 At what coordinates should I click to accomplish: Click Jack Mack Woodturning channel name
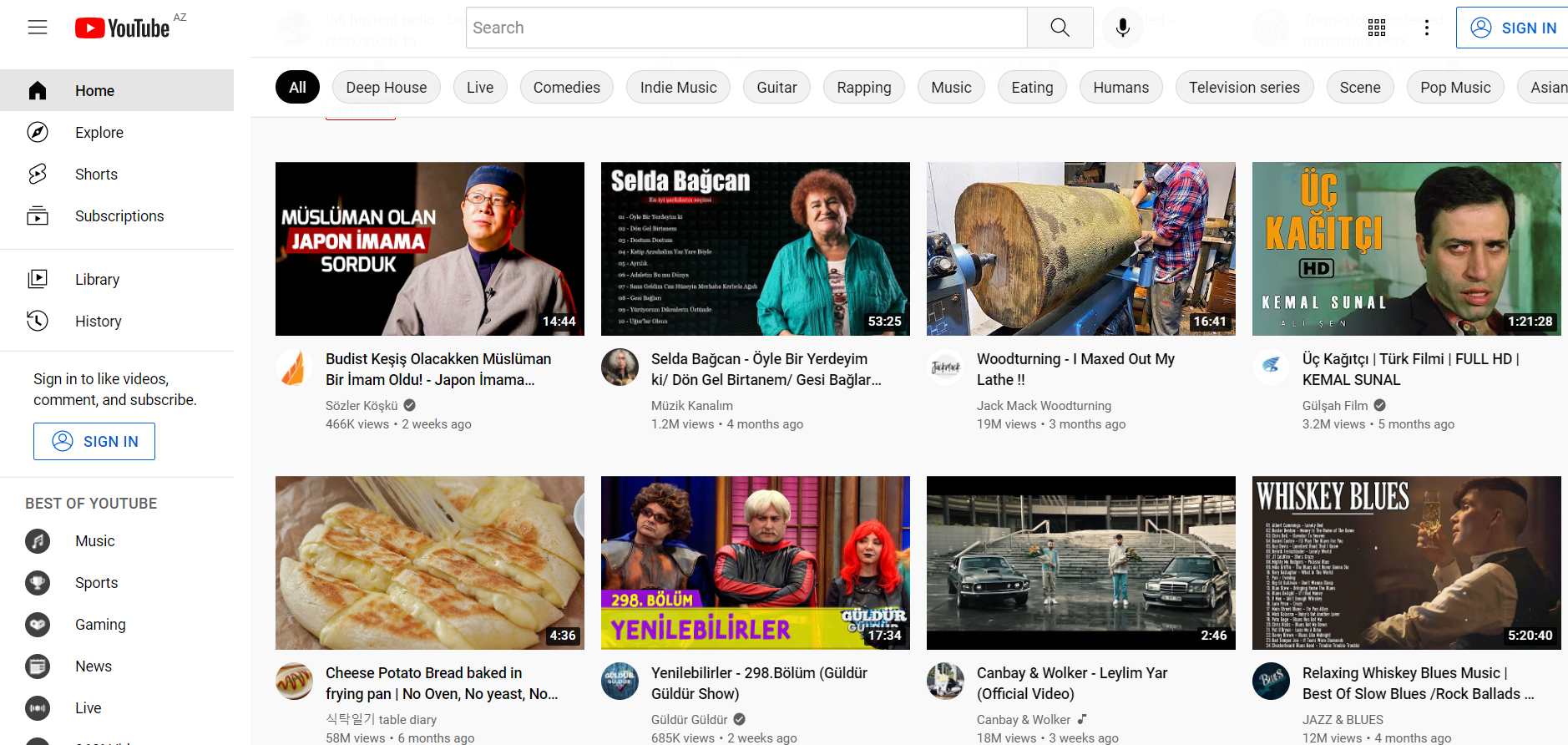click(1044, 405)
